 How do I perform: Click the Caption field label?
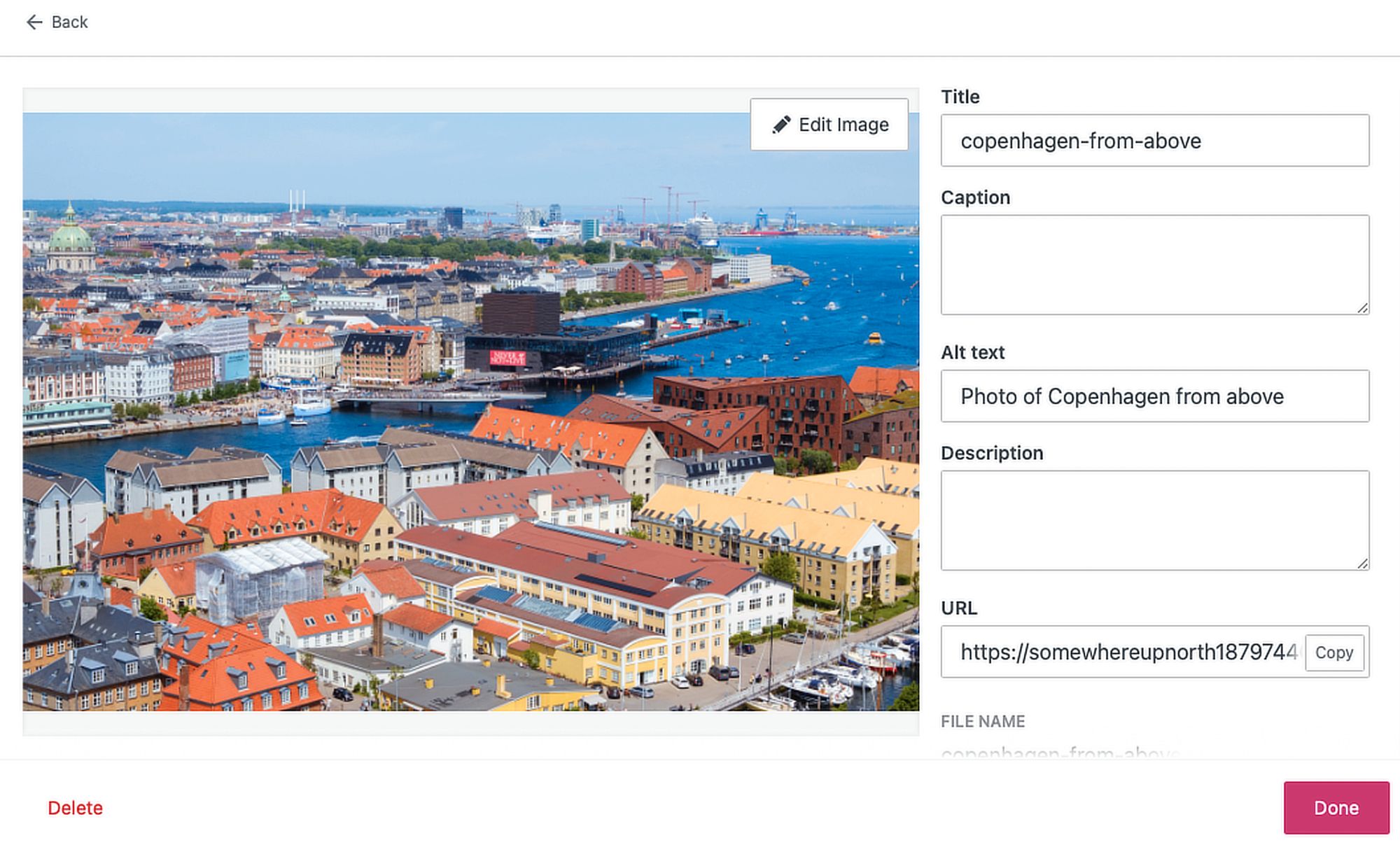tap(975, 197)
